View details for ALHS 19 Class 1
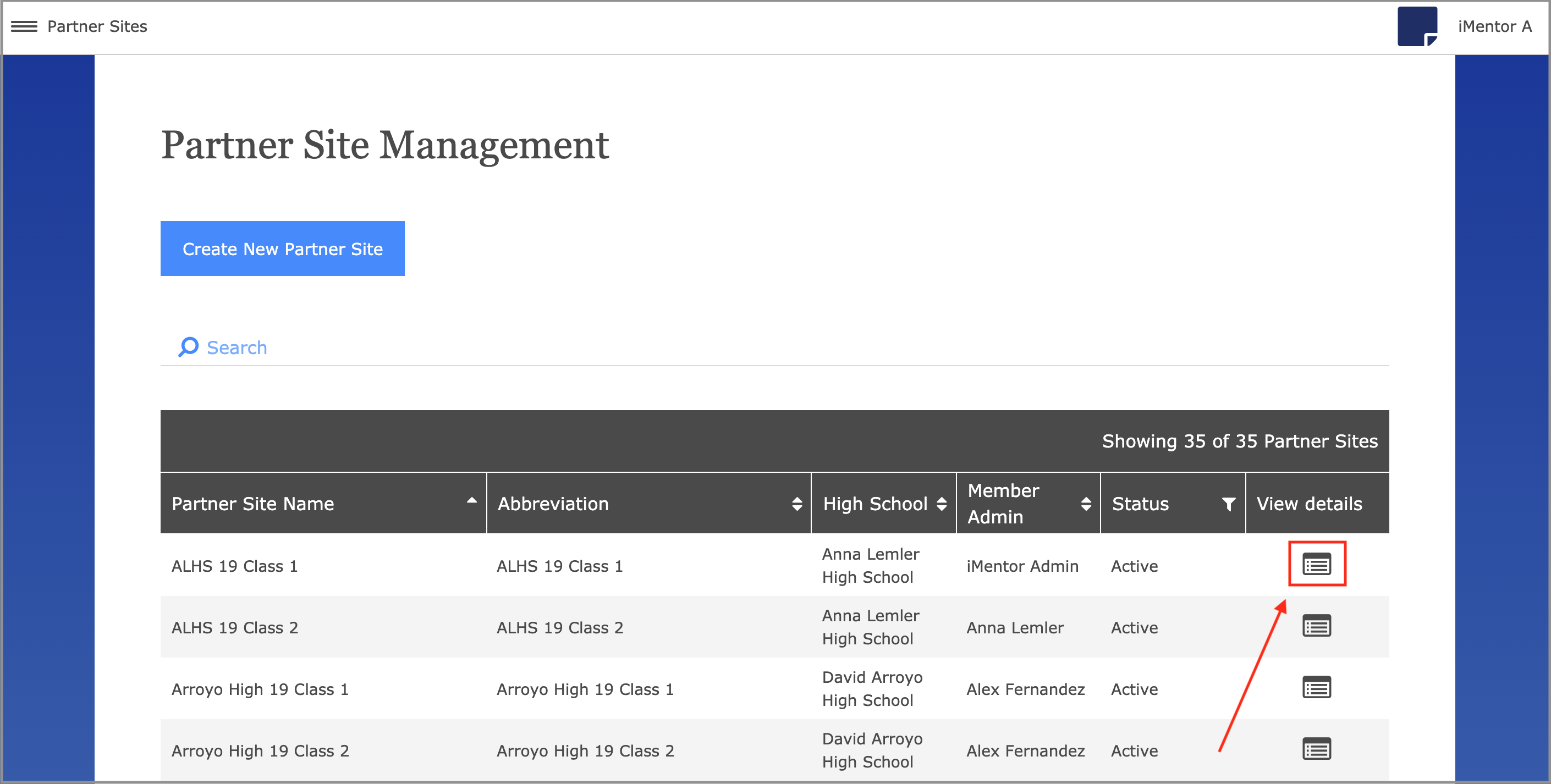The image size is (1551, 784). click(x=1316, y=565)
